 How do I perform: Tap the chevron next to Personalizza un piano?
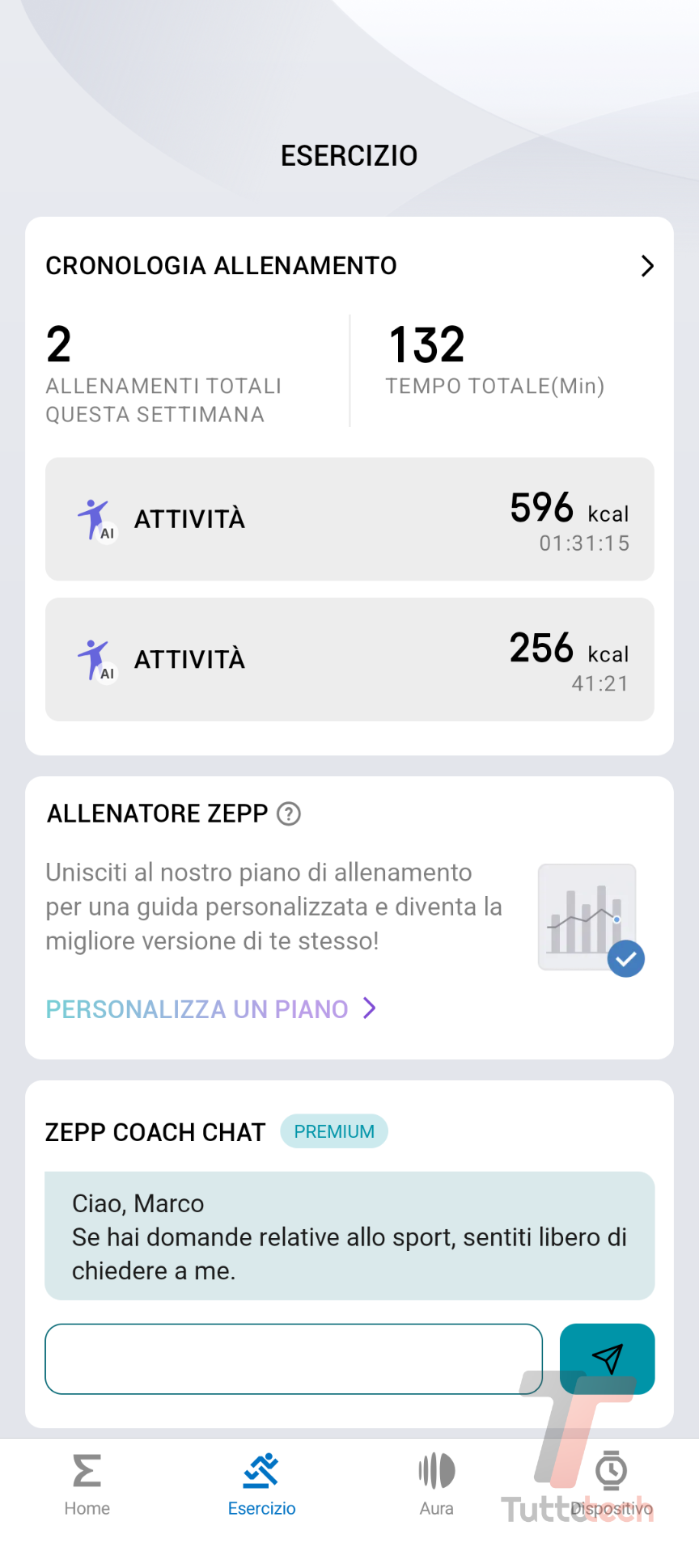pyautogui.click(x=370, y=1008)
